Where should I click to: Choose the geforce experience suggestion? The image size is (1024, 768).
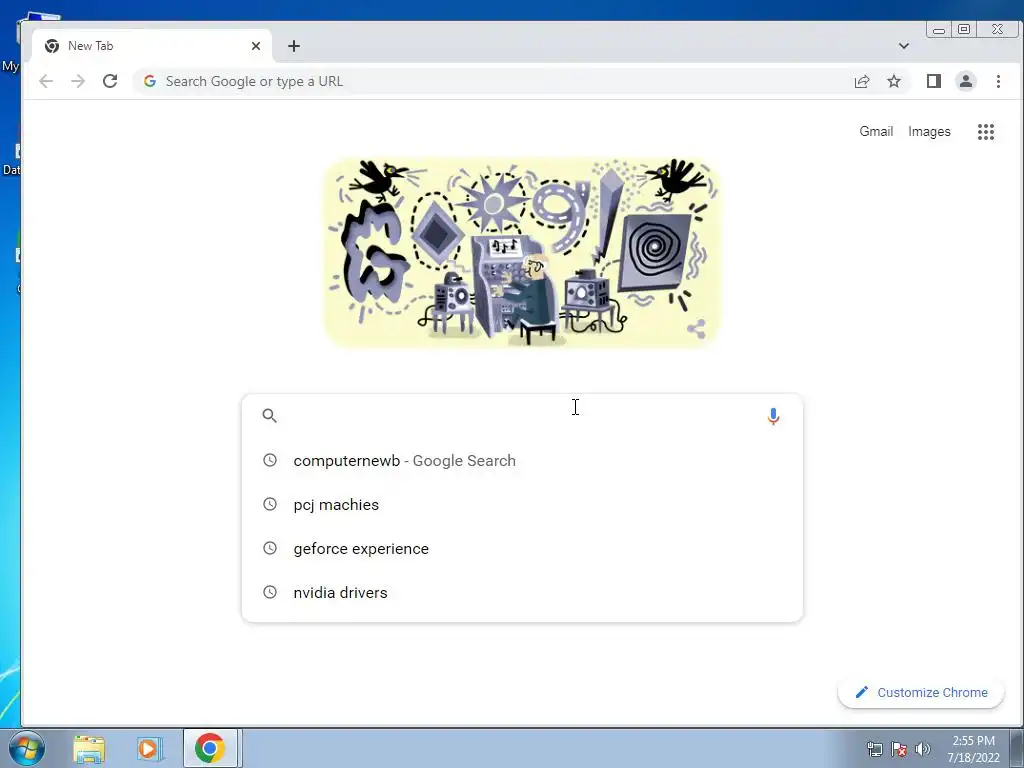coord(522,549)
